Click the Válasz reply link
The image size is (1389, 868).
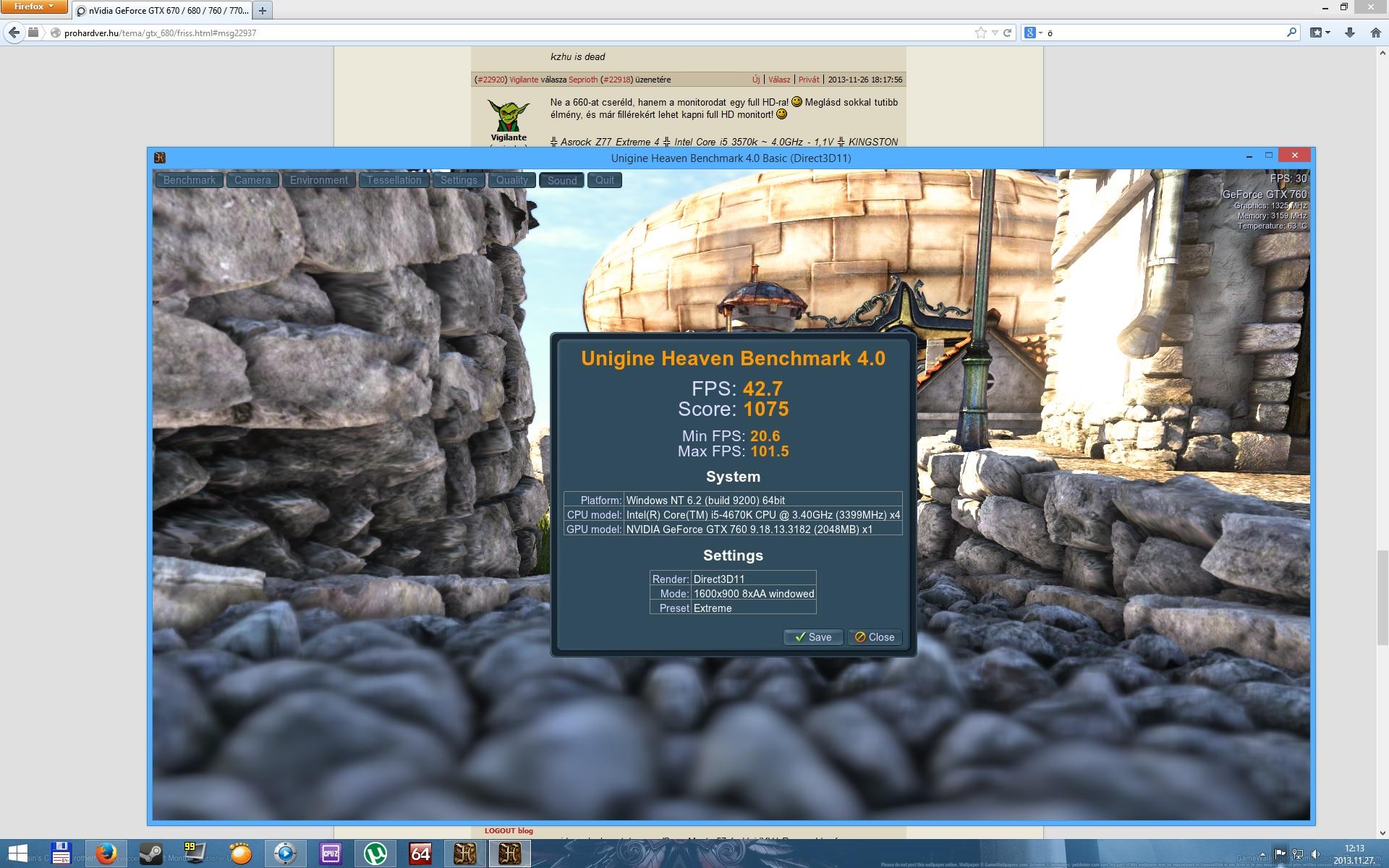pyautogui.click(x=778, y=80)
